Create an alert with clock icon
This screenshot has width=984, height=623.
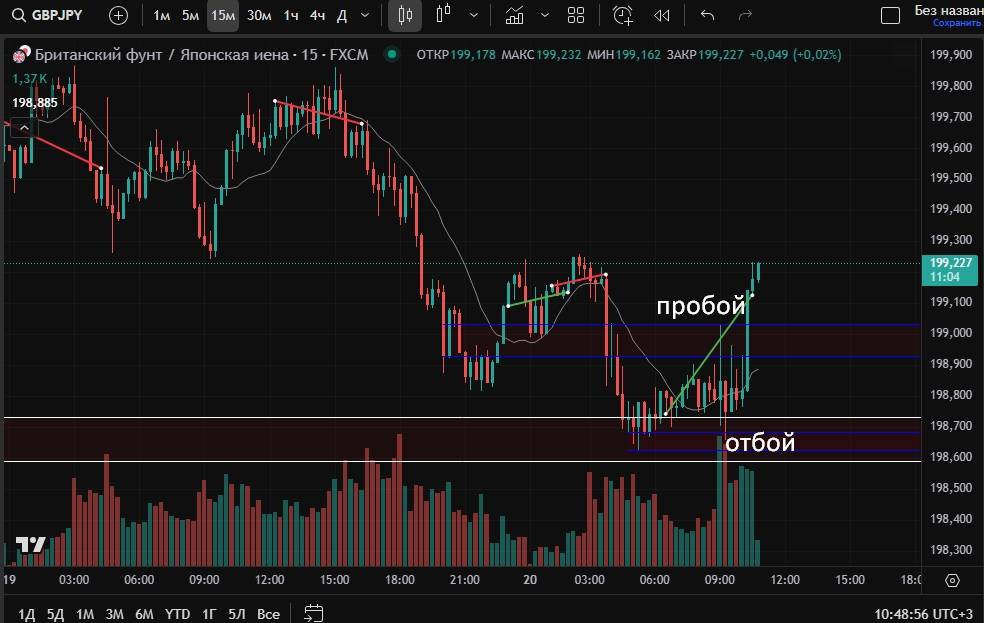pos(622,15)
